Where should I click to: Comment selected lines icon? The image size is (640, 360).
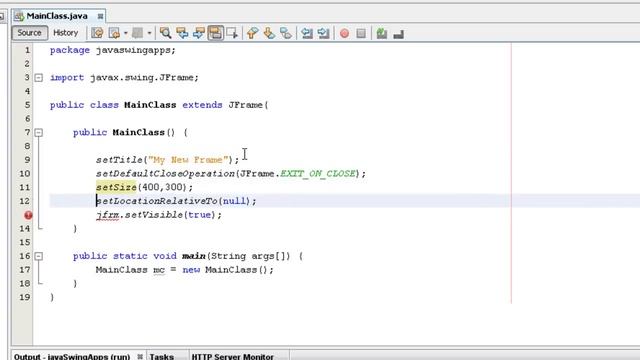coord(382,33)
